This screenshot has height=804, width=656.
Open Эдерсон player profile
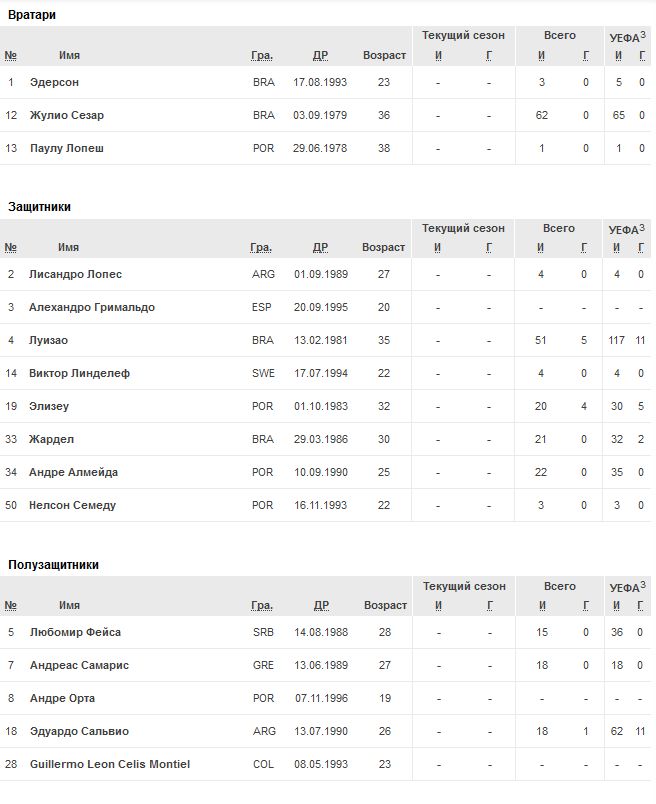[54, 82]
